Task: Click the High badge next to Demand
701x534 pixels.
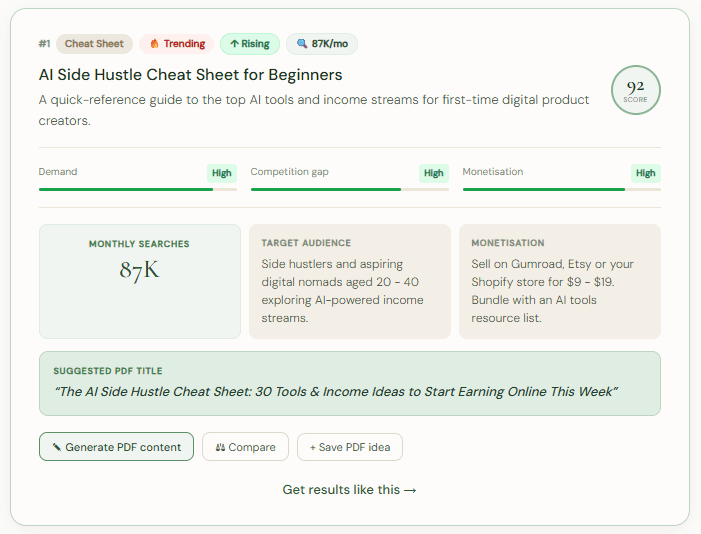Action: point(222,173)
